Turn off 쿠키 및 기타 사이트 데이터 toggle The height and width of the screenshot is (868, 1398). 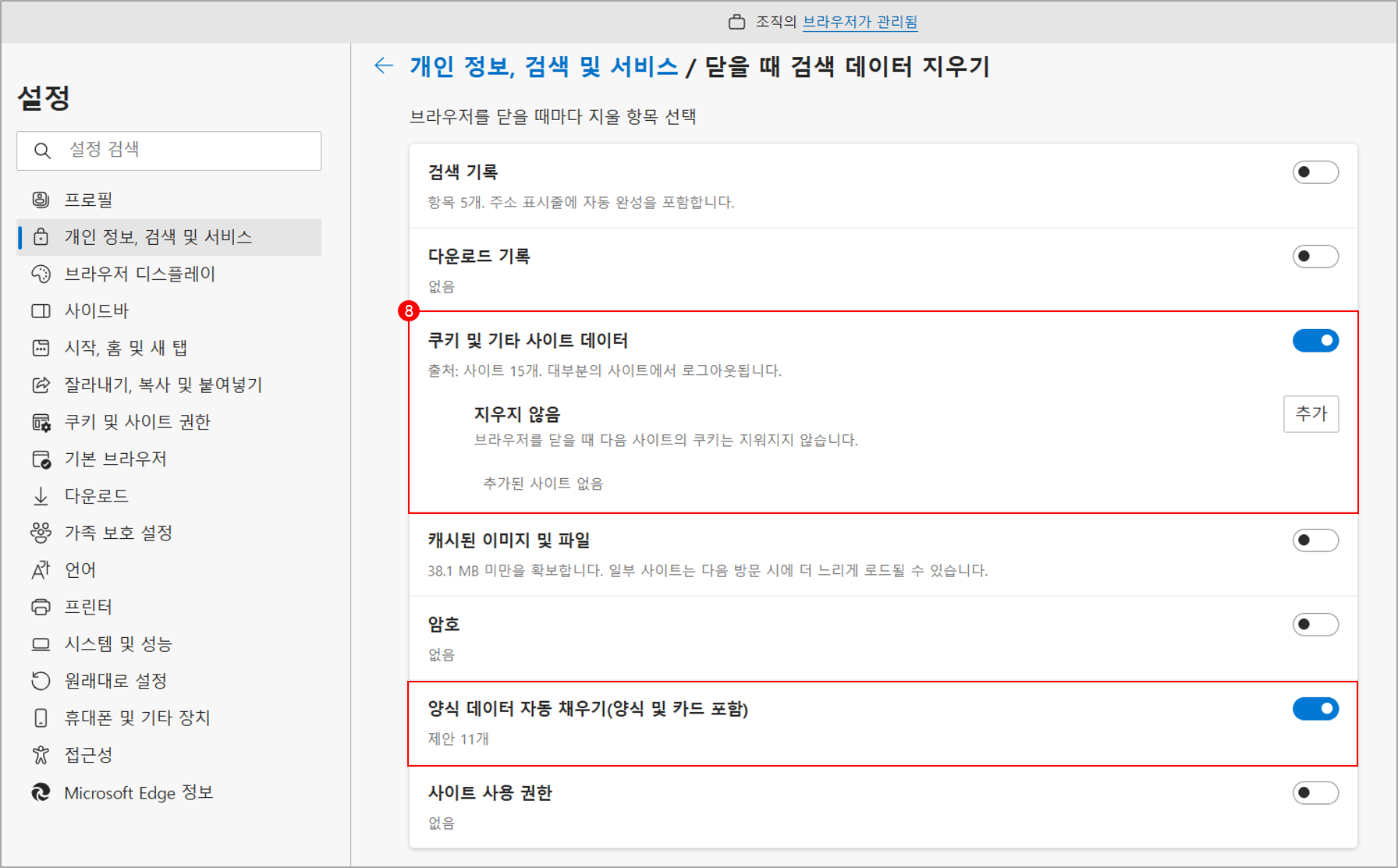tap(1315, 341)
